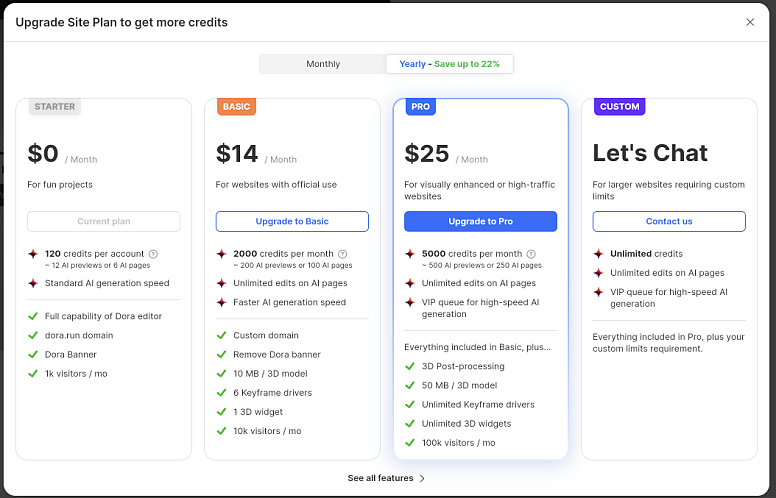Screen dimensions: 776x498
Task: Expand See all features chevron
Action: (422, 479)
